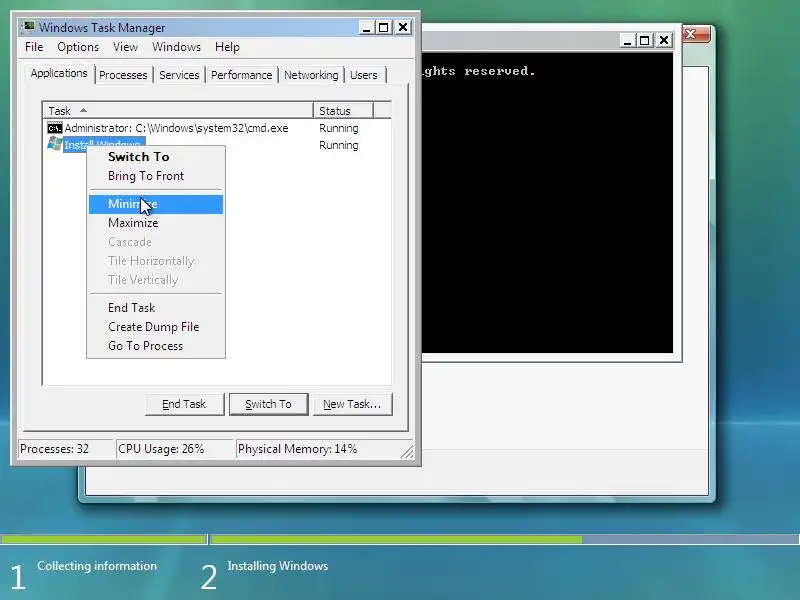Switch to the Processes tab
Viewport: 800px width, 600px height.
click(123, 75)
